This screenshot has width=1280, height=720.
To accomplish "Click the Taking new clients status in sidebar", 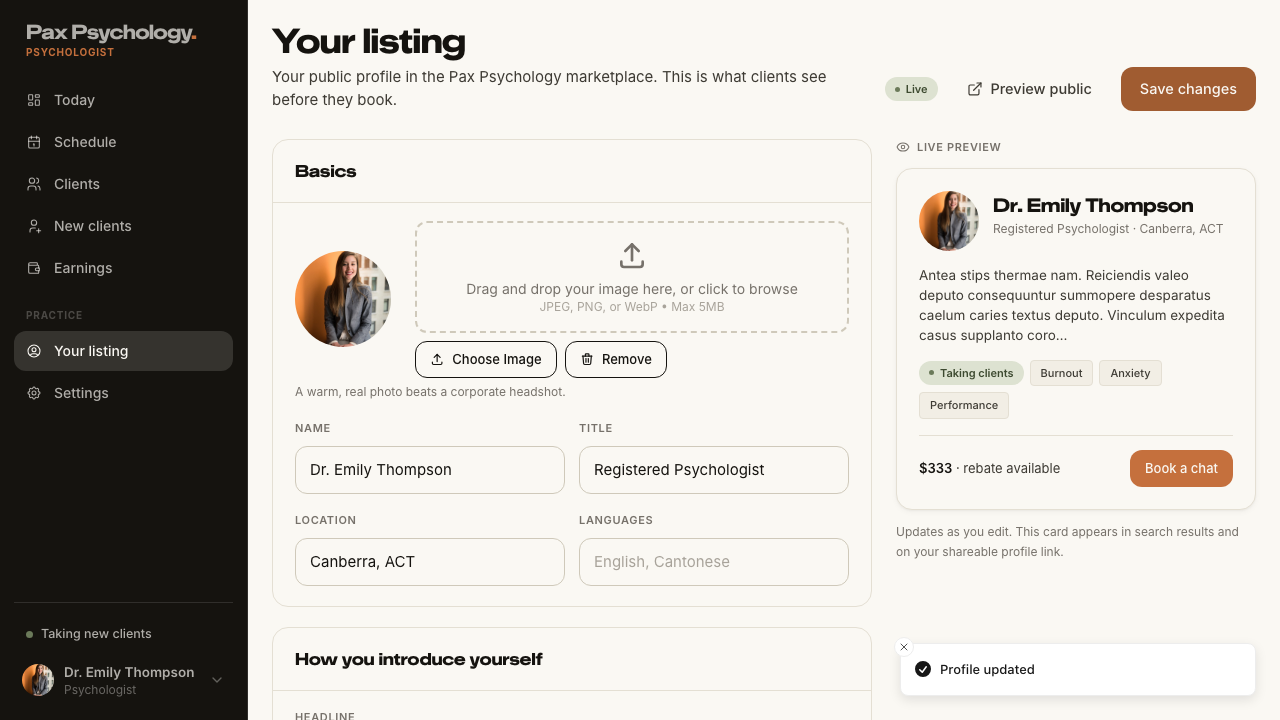I will (x=89, y=634).
